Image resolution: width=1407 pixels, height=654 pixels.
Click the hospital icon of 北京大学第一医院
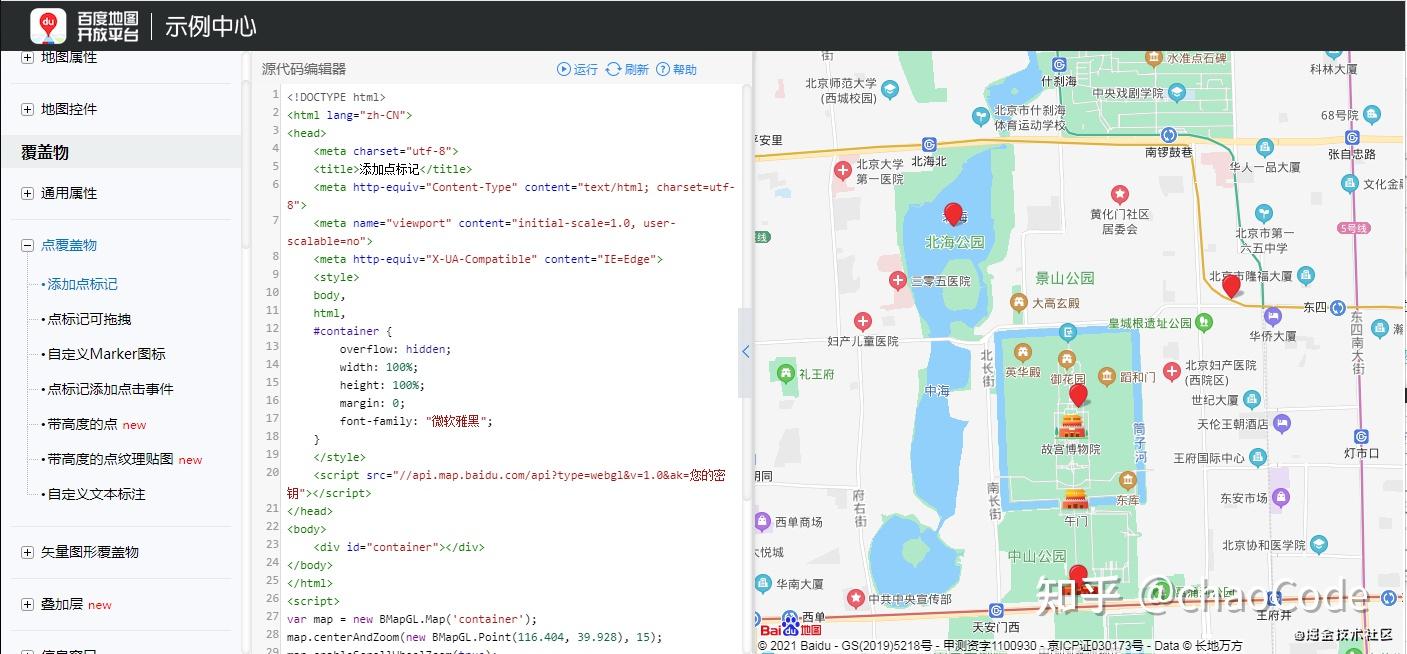pos(843,171)
